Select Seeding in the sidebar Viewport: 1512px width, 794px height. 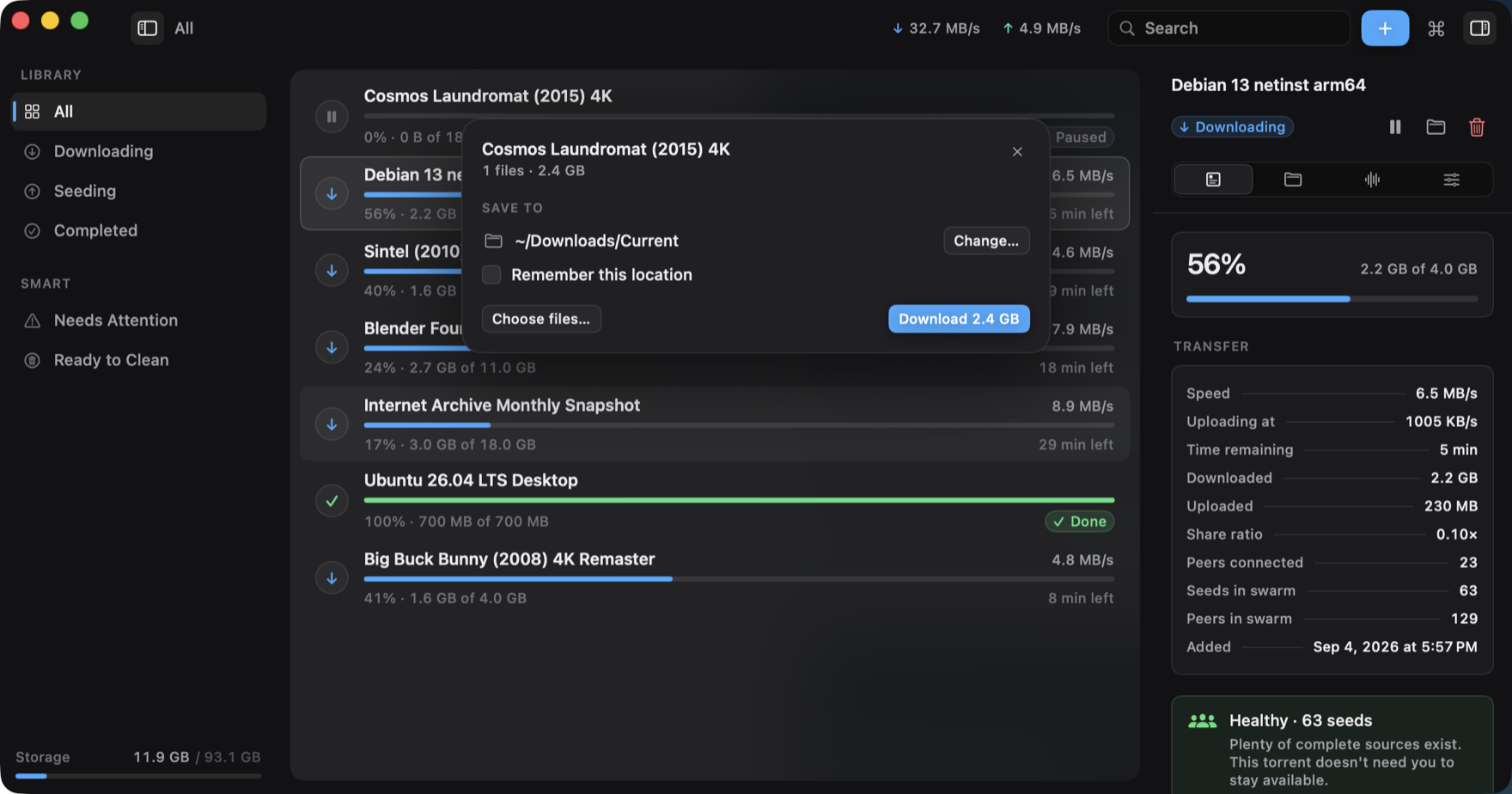point(138,191)
